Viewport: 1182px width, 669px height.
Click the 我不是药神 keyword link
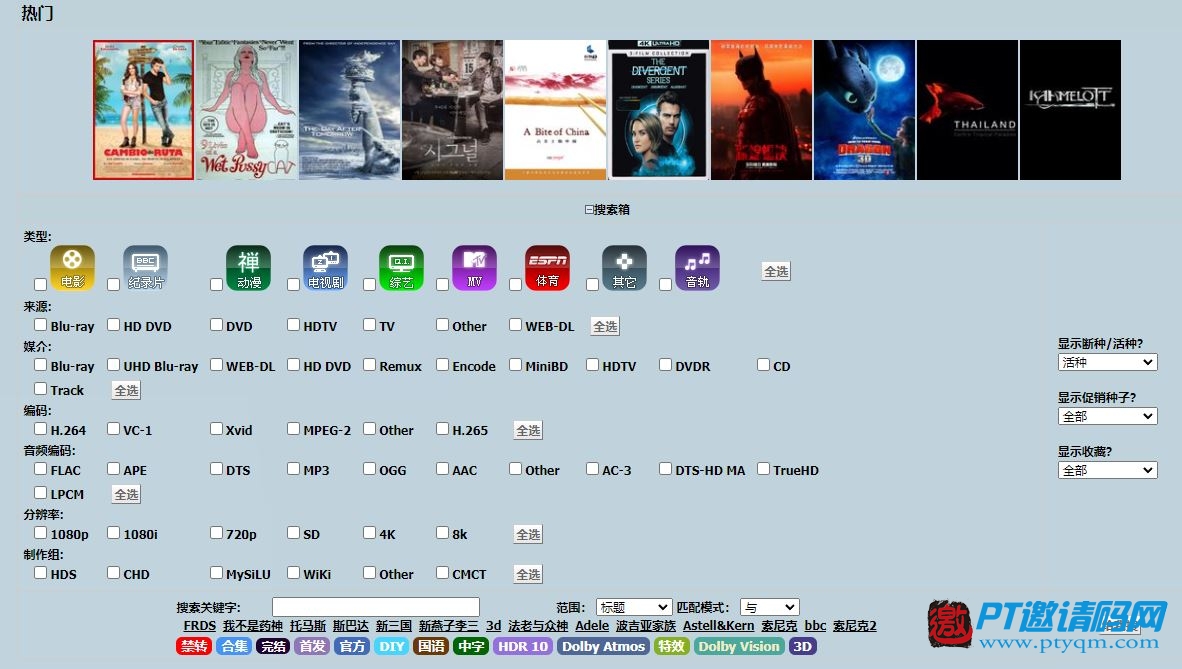tap(253, 626)
